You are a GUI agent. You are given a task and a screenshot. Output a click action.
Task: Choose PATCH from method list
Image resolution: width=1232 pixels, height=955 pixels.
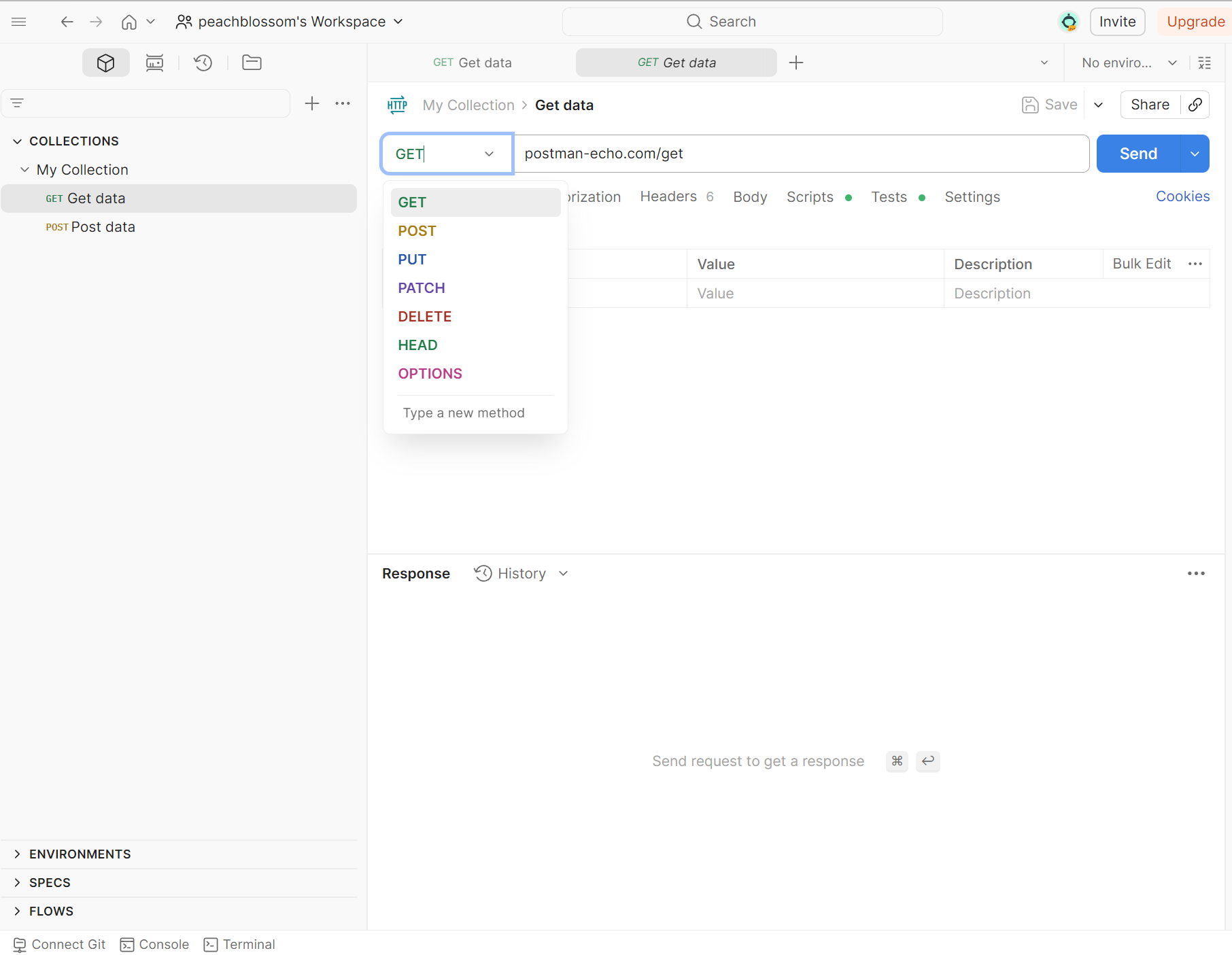tap(475, 288)
